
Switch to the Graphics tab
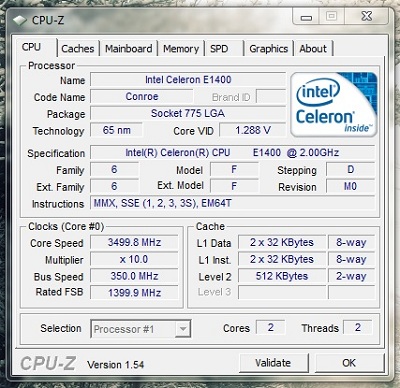pos(269,49)
